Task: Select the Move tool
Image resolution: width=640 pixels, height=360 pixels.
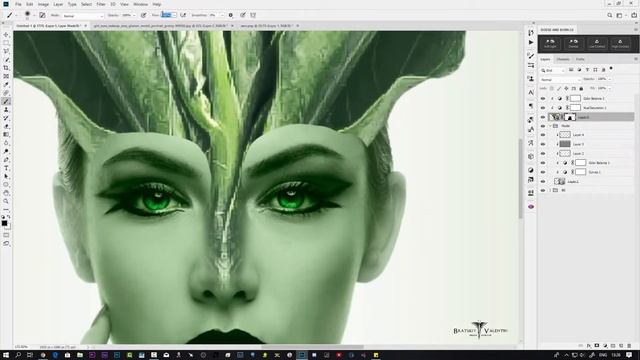Action: (6, 35)
